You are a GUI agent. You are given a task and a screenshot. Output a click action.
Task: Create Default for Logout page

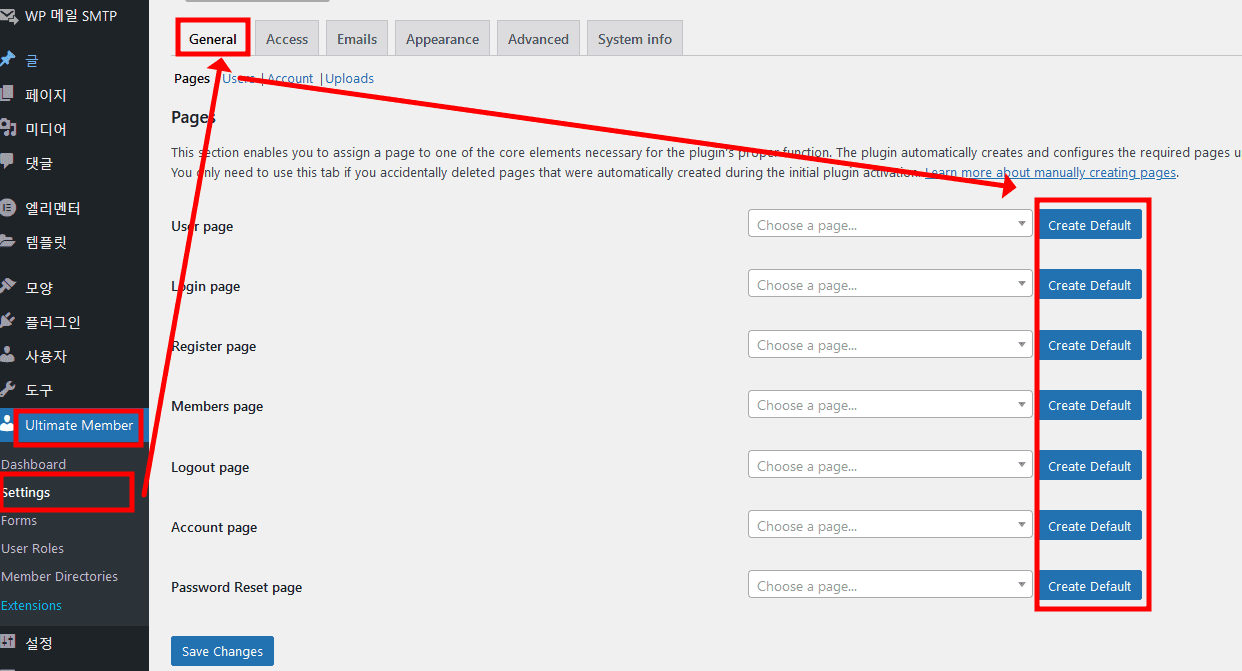(x=1090, y=466)
